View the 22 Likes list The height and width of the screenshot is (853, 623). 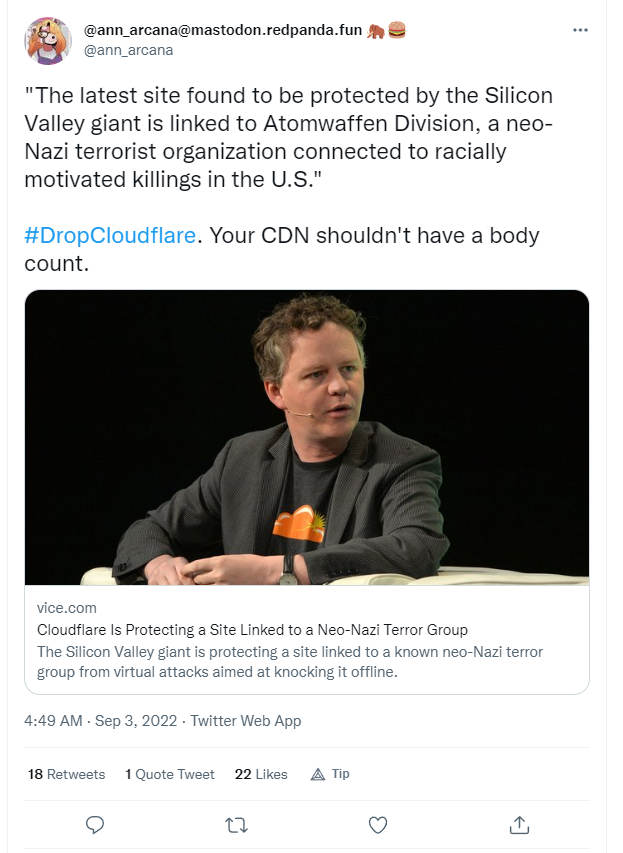click(x=261, y=774)
